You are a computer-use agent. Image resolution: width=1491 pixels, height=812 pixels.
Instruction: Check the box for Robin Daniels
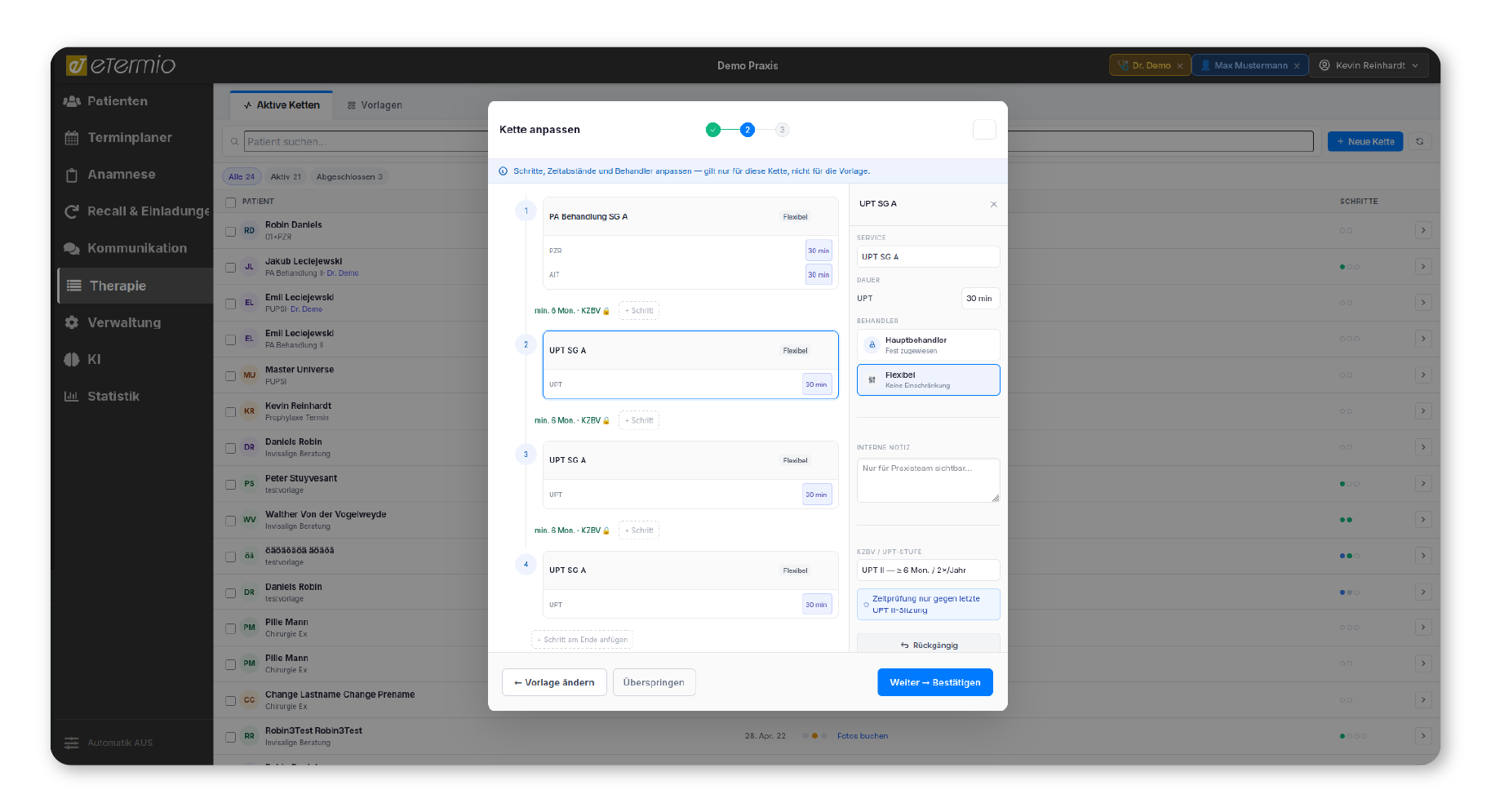(231, 231)
